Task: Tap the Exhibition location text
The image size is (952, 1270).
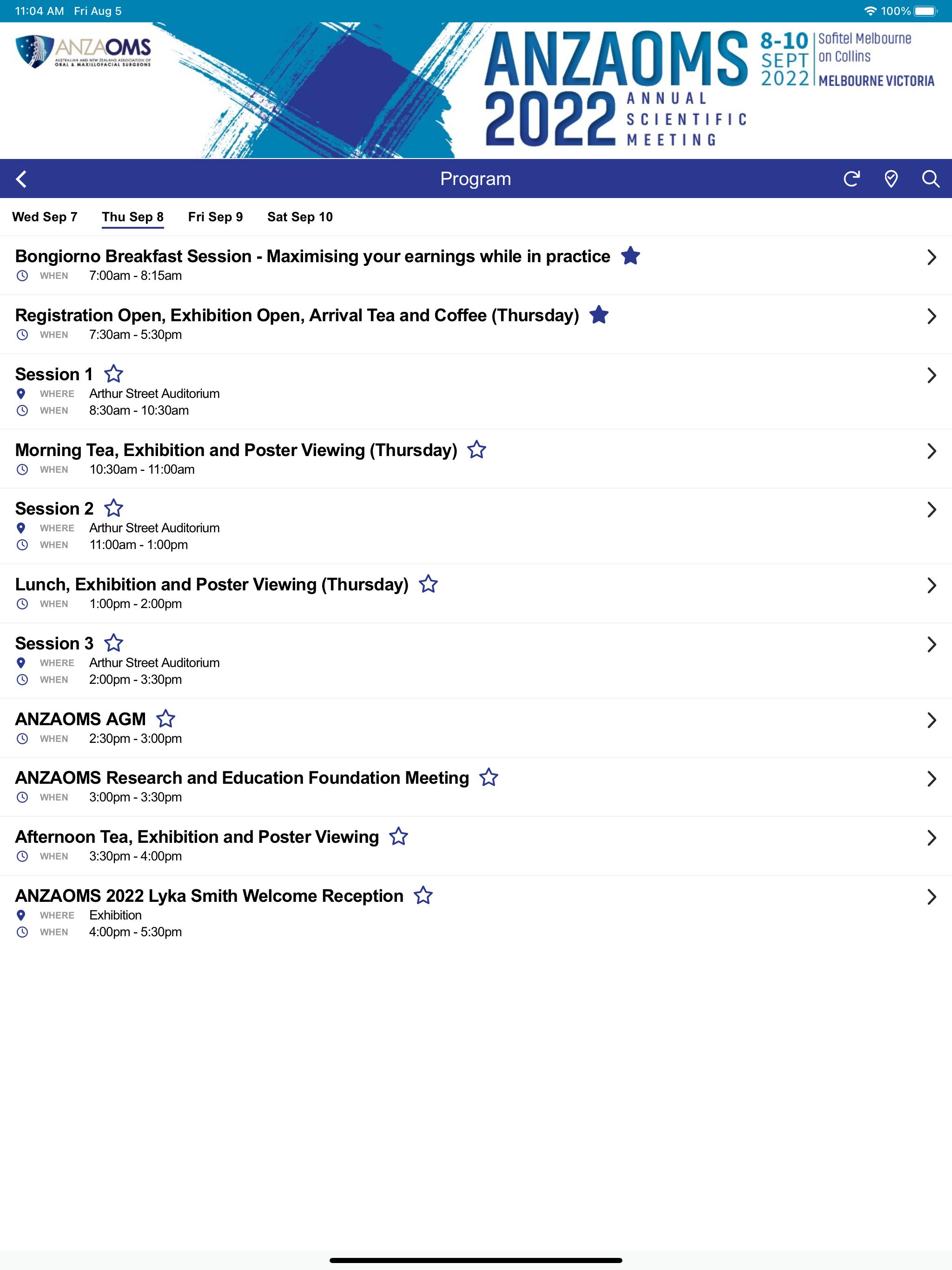Action: click(x=115, y=915)
